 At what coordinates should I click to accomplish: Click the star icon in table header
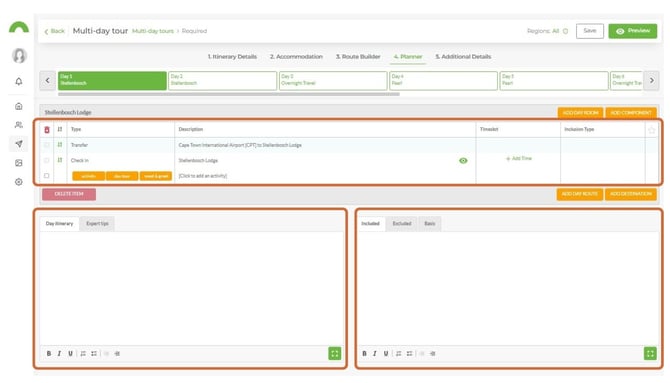[x=652, y=130]
